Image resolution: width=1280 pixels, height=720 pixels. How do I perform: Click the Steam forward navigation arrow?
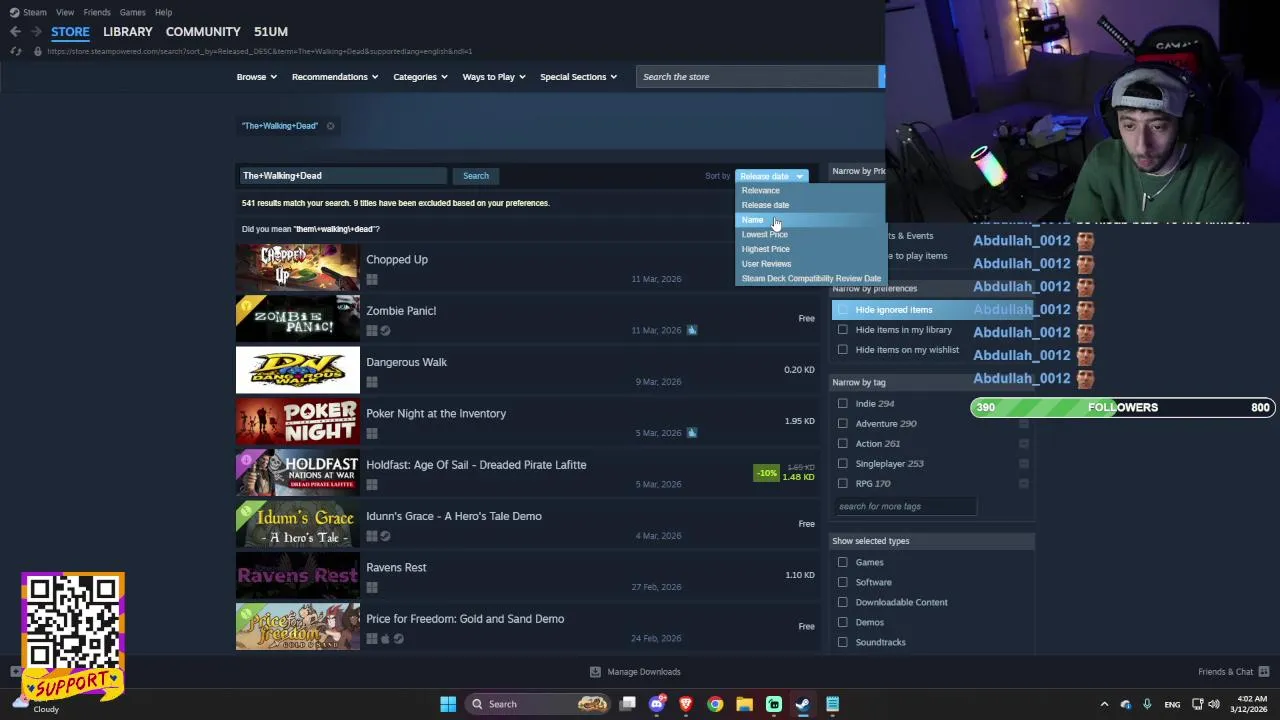(37, 32)
